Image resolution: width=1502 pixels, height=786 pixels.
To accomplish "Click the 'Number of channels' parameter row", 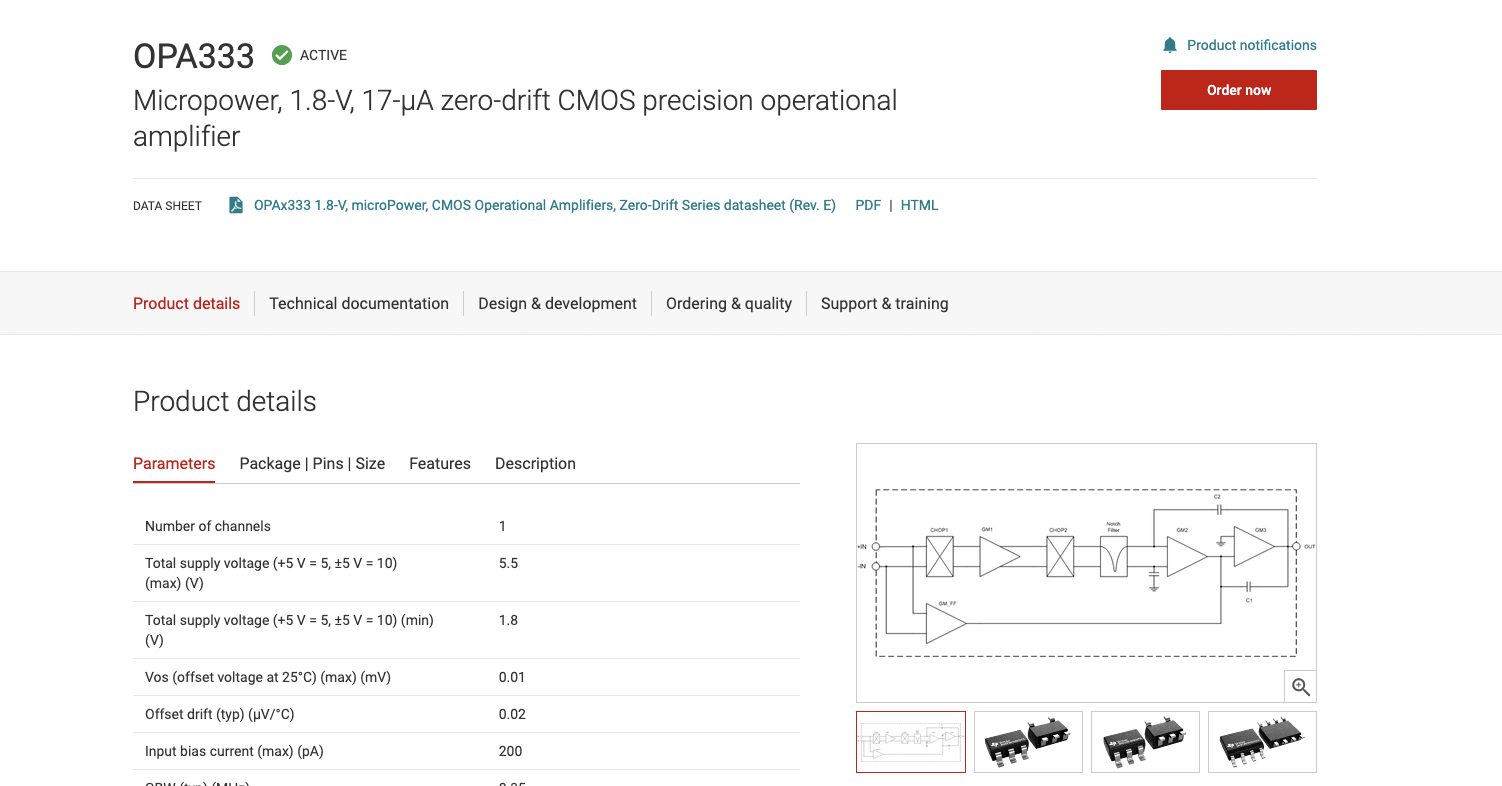I will tap(466, 526).
